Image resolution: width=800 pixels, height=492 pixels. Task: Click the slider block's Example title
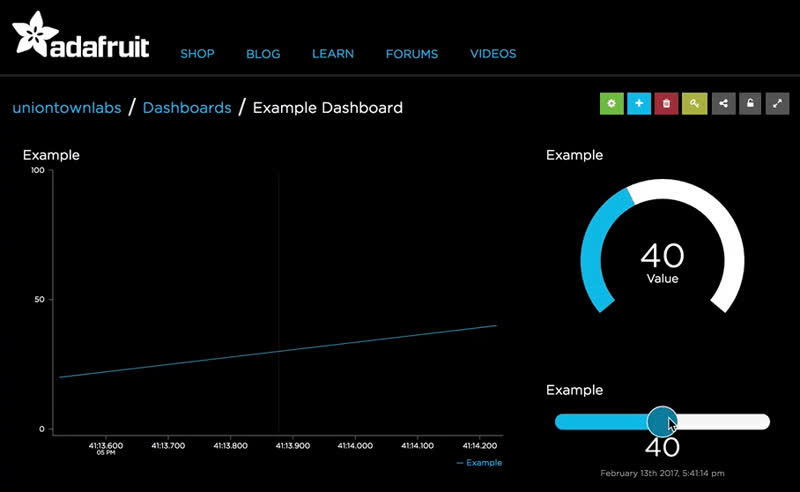574,390
